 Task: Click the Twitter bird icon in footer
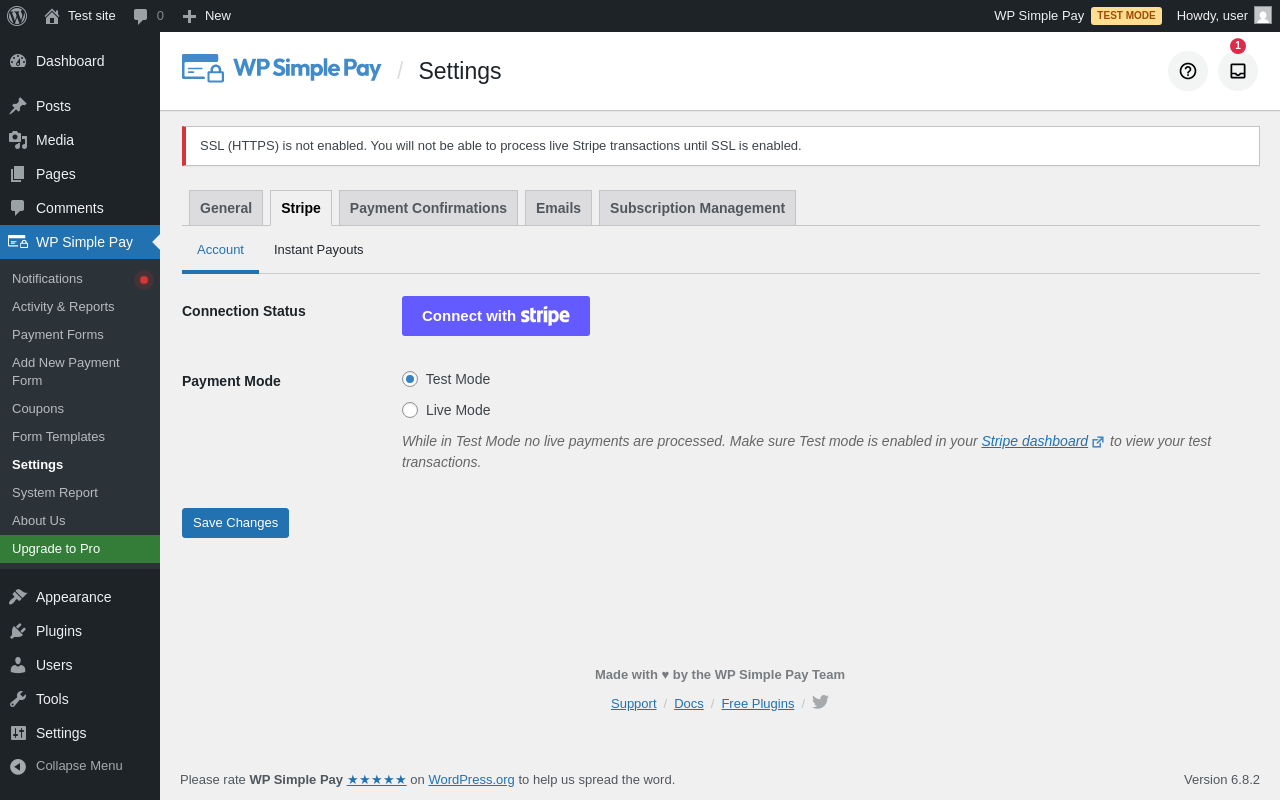[820, 702]
